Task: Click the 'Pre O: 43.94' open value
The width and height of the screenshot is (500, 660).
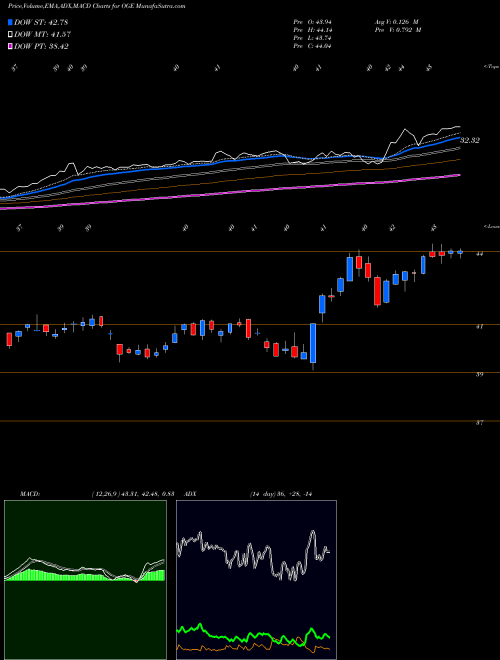Action: point(312,22)
